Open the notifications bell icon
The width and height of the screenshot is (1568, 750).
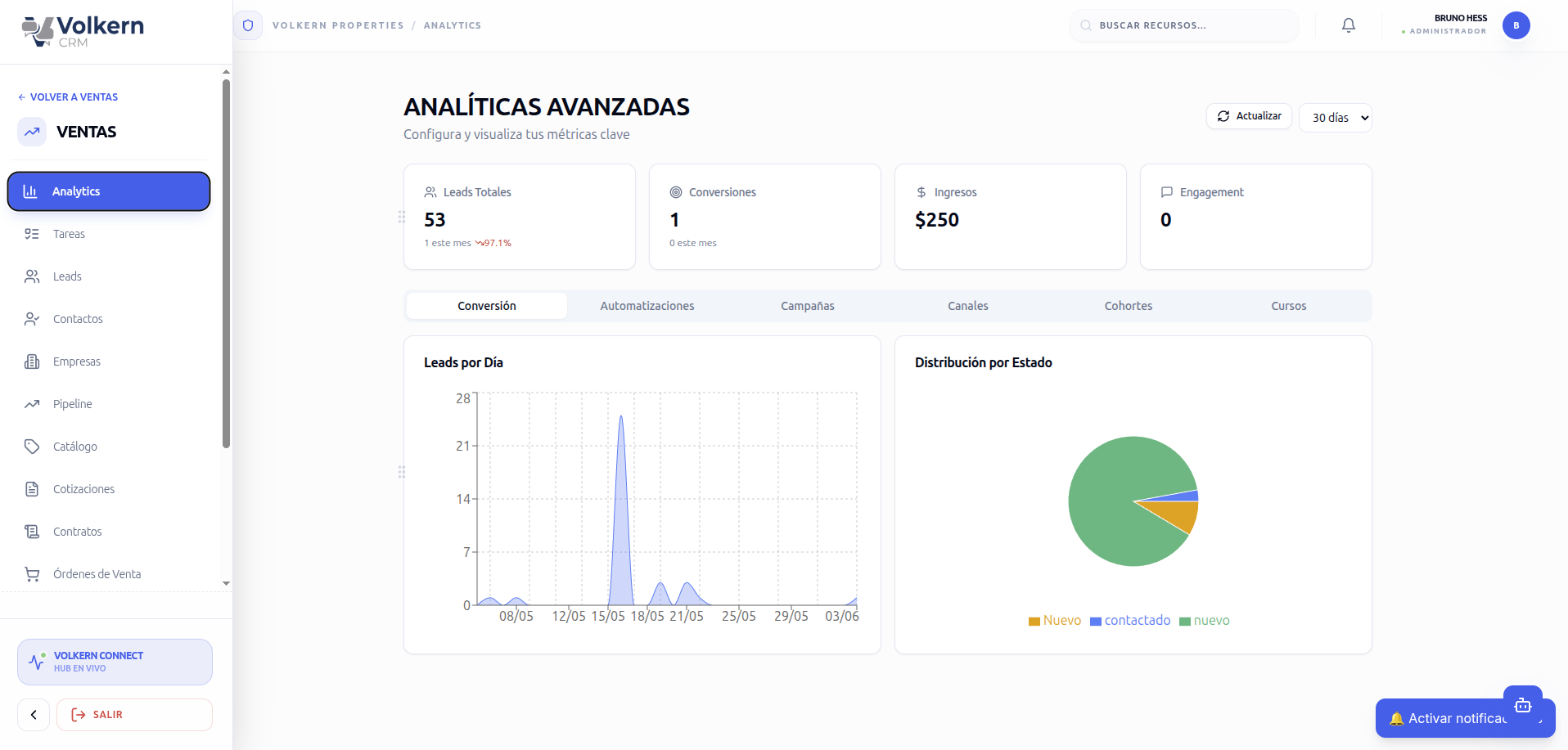coord(1349,25)
